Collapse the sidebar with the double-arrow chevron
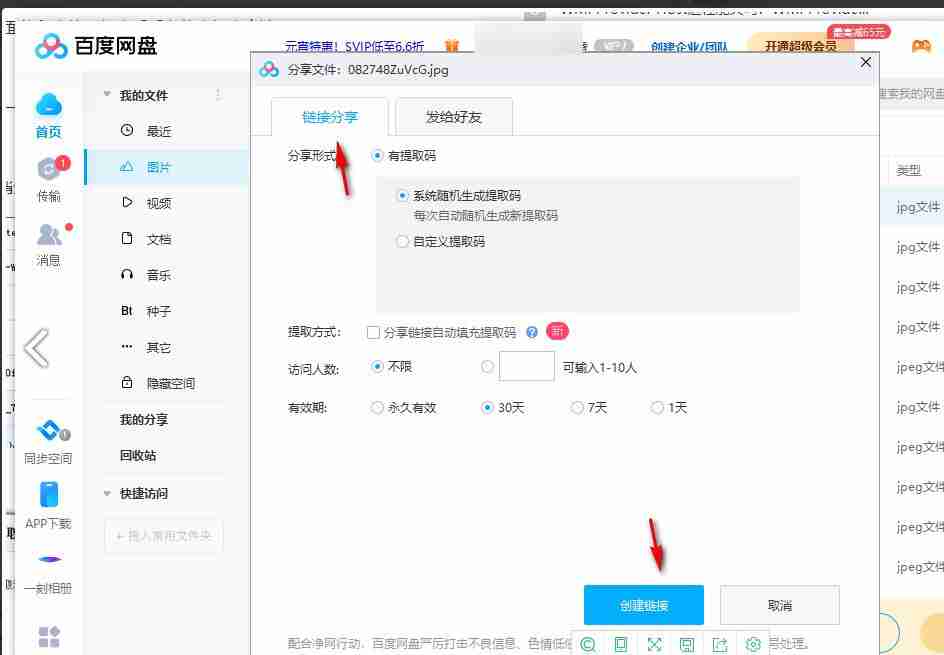Screen dimensions: 944x655 pos(38,345)
